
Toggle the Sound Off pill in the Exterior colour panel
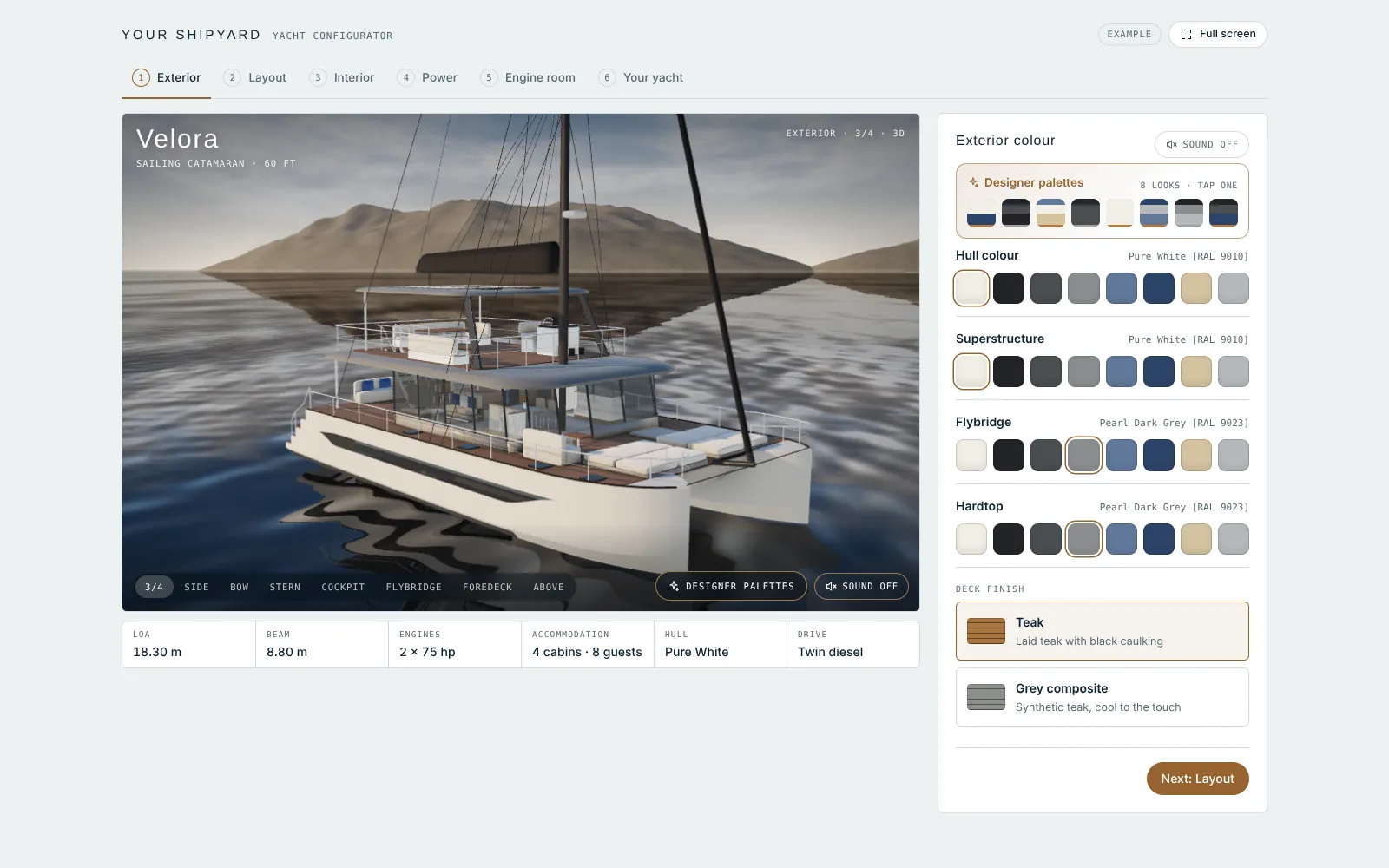point(1201,144)
